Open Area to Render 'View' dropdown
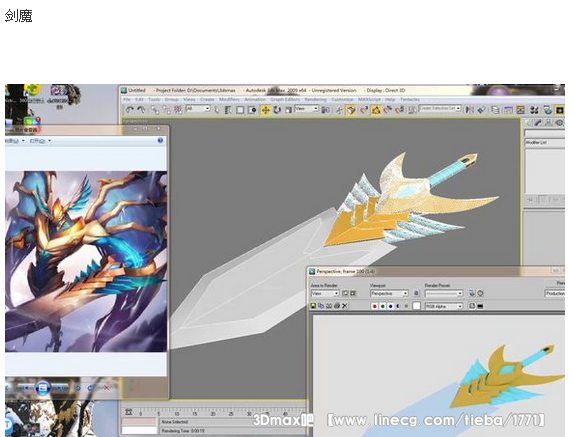Screen dimensions: 574x437 click(325, 294)
